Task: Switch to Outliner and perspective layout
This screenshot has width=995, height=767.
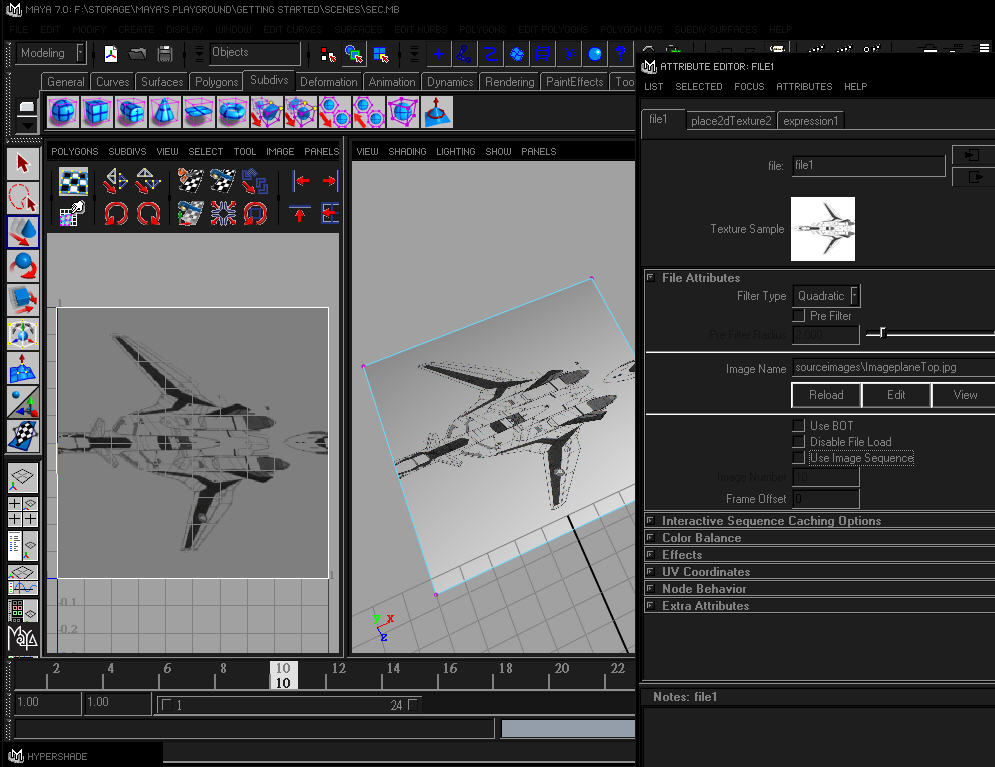Action: pos(23,546)
